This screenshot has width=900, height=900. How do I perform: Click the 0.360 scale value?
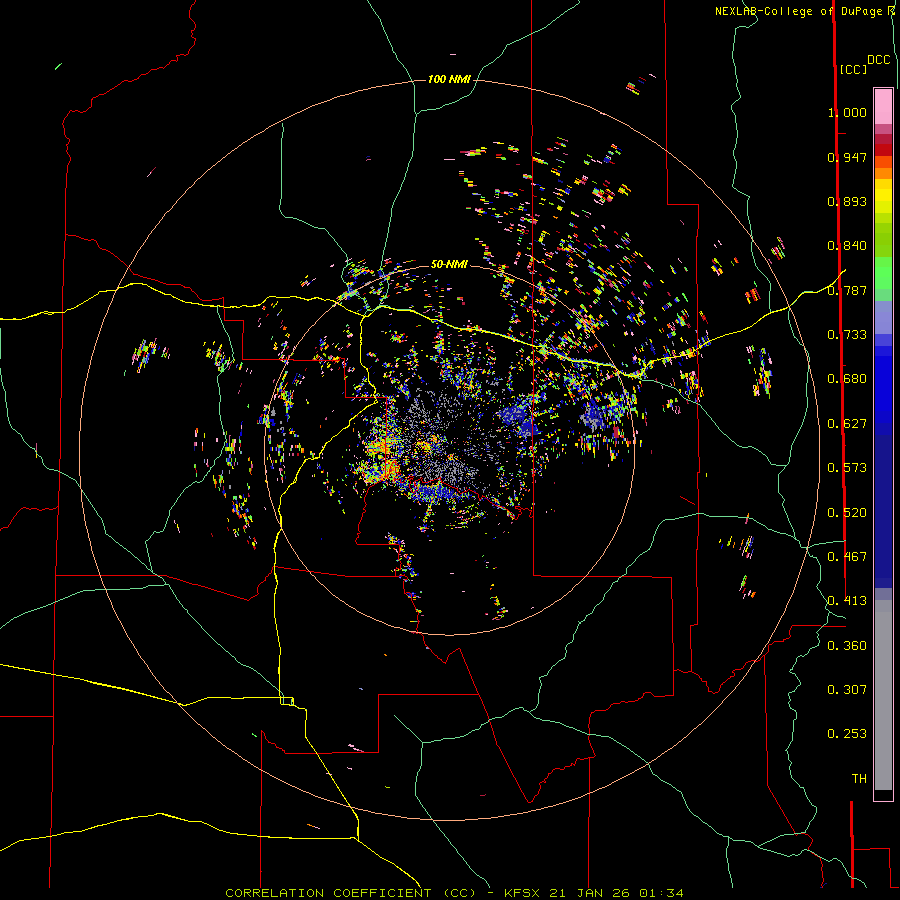tap(847, 646)
